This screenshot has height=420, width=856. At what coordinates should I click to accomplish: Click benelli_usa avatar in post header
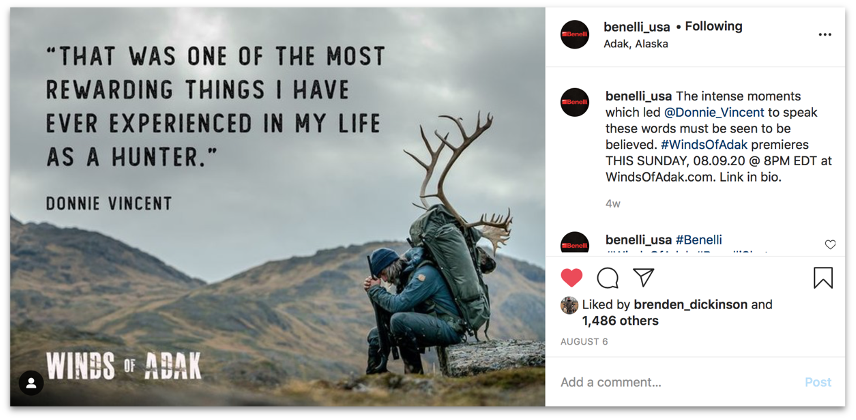574,34
